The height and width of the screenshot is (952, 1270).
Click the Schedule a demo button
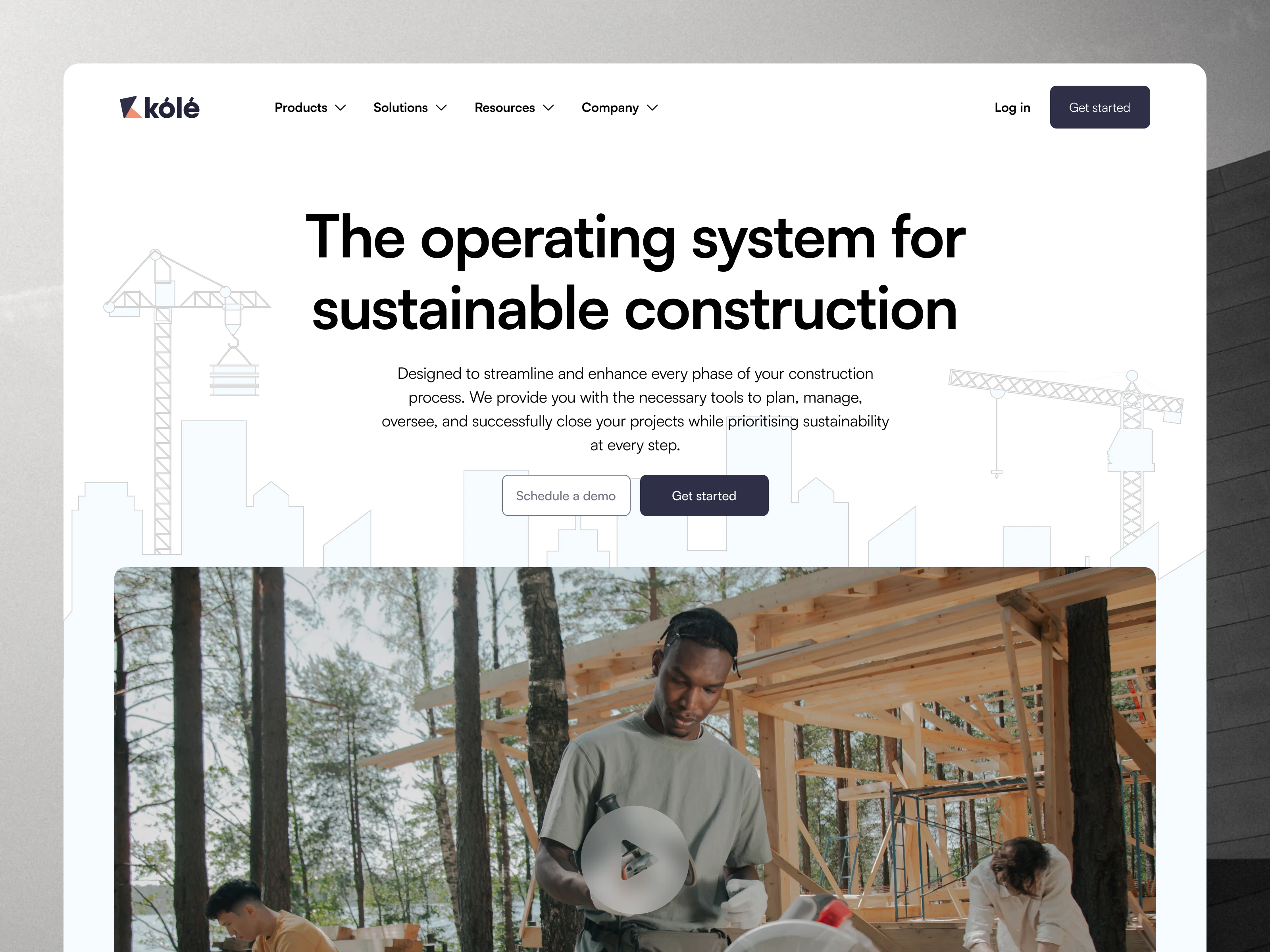pyautogui.click(x=566, y=495)
